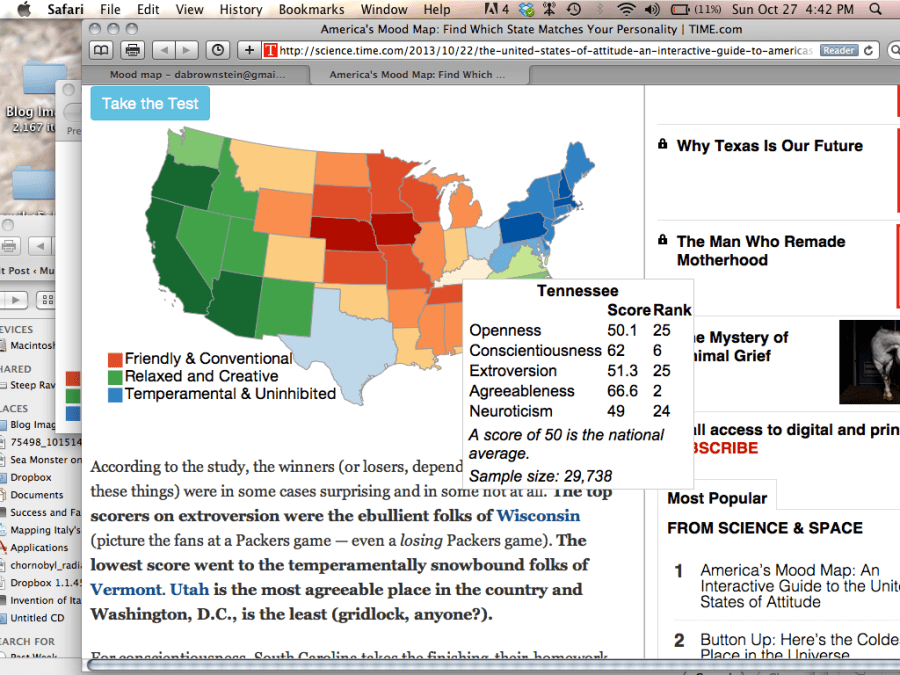Click the plus add bookmark button
Viewport: 900px width, 675px height.
click(249, 50)
